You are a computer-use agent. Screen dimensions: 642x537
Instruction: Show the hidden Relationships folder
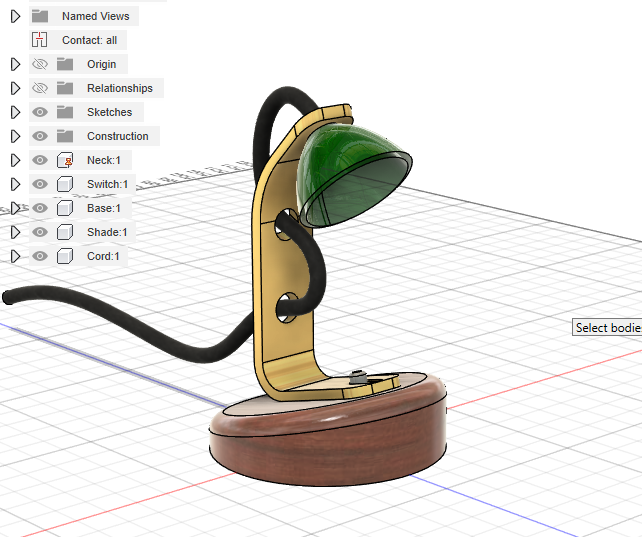40,88
